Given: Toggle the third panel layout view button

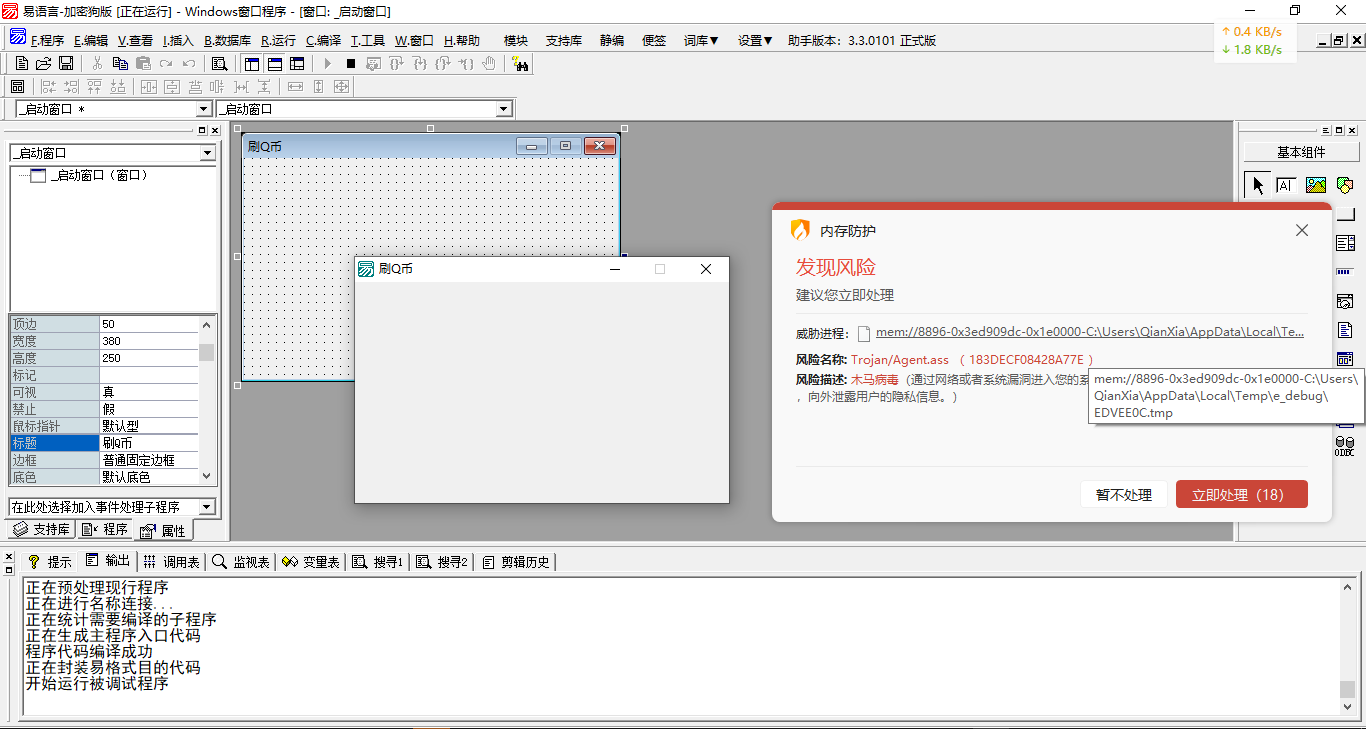Looking at the screenshot, I should [296, 63].
